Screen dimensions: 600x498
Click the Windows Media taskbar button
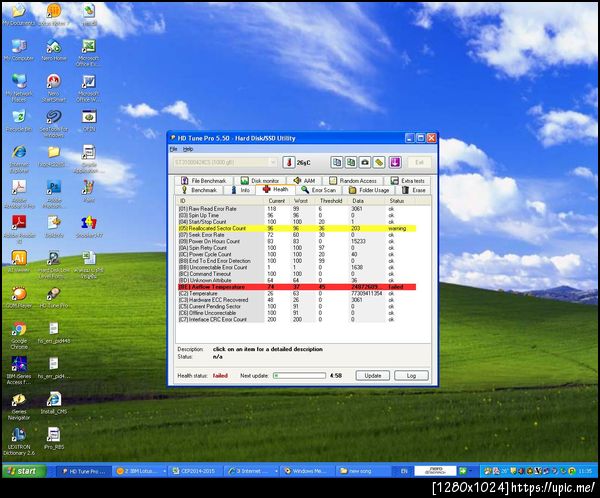coord(307,471)
